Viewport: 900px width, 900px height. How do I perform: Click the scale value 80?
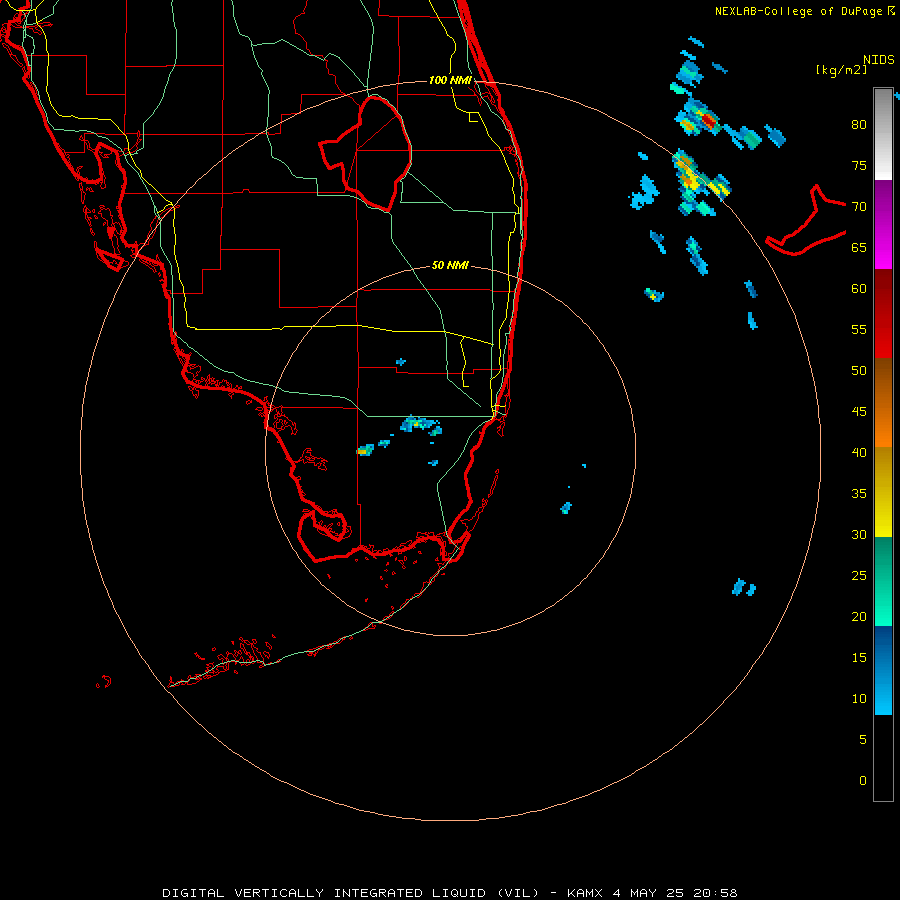pos(859,125)
